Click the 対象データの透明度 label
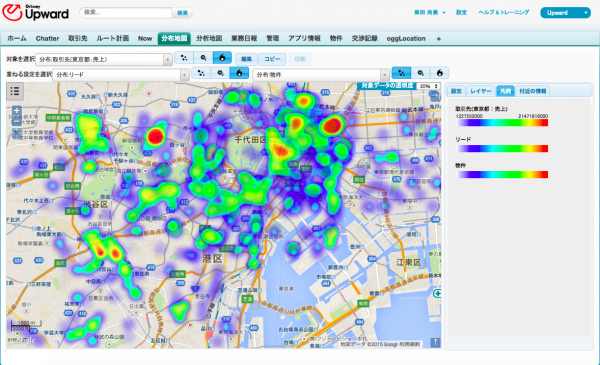The height and width of the screenshot is (365, 600). (387, 86)
